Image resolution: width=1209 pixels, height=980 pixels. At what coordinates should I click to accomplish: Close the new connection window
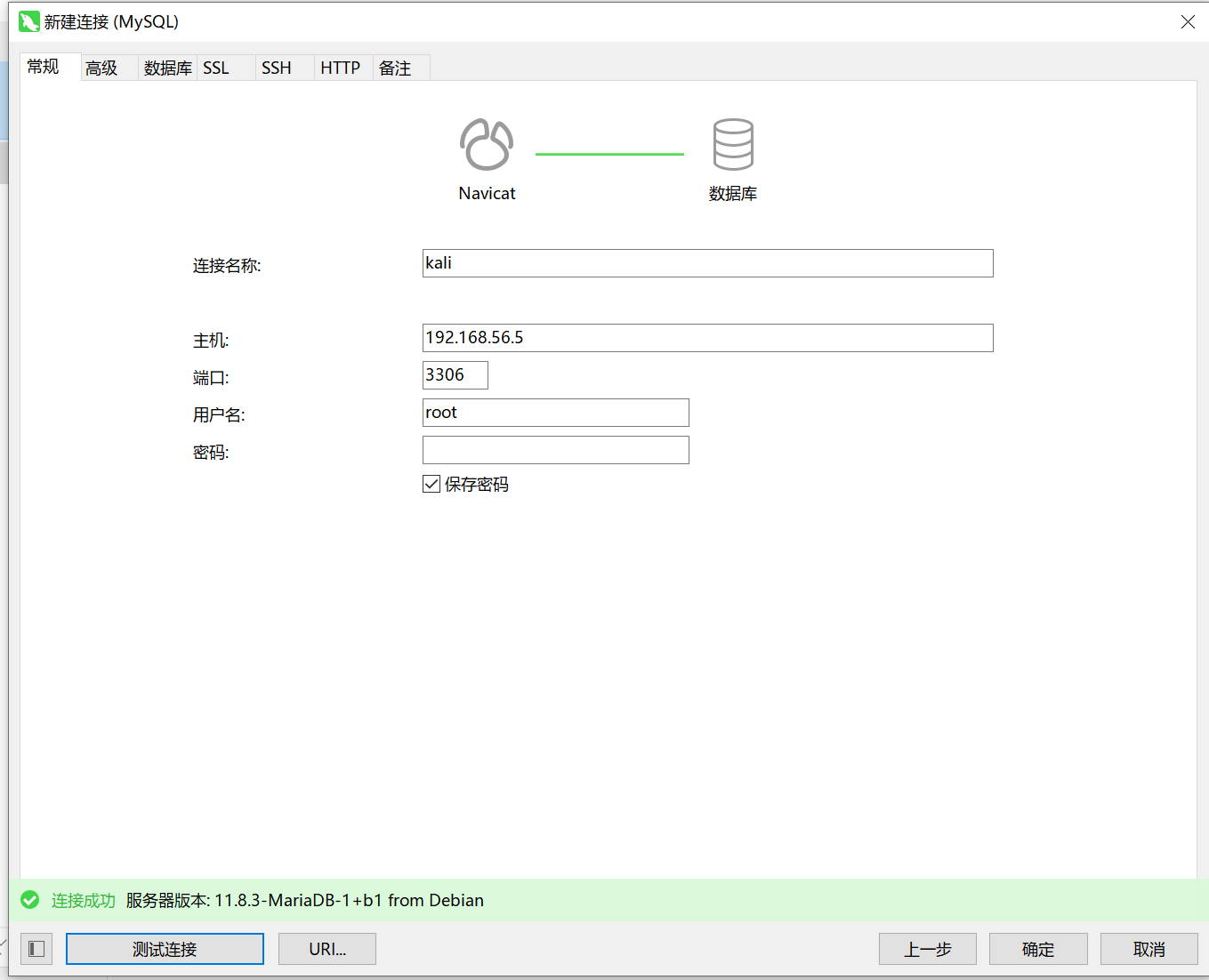click(x=1188, y=21)
